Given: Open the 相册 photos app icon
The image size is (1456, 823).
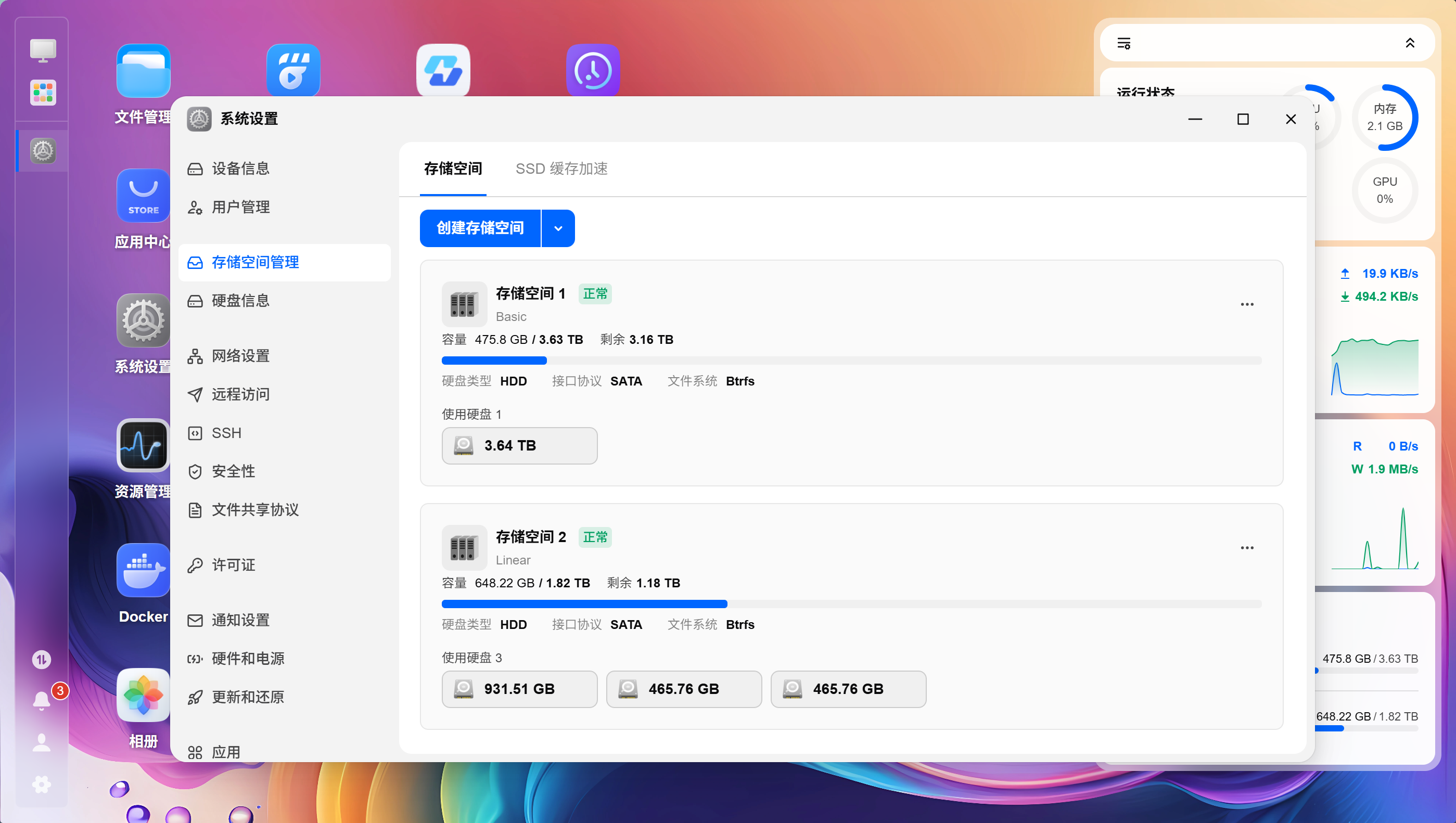Looking at the screenshot, I should (x=143, y=695).
